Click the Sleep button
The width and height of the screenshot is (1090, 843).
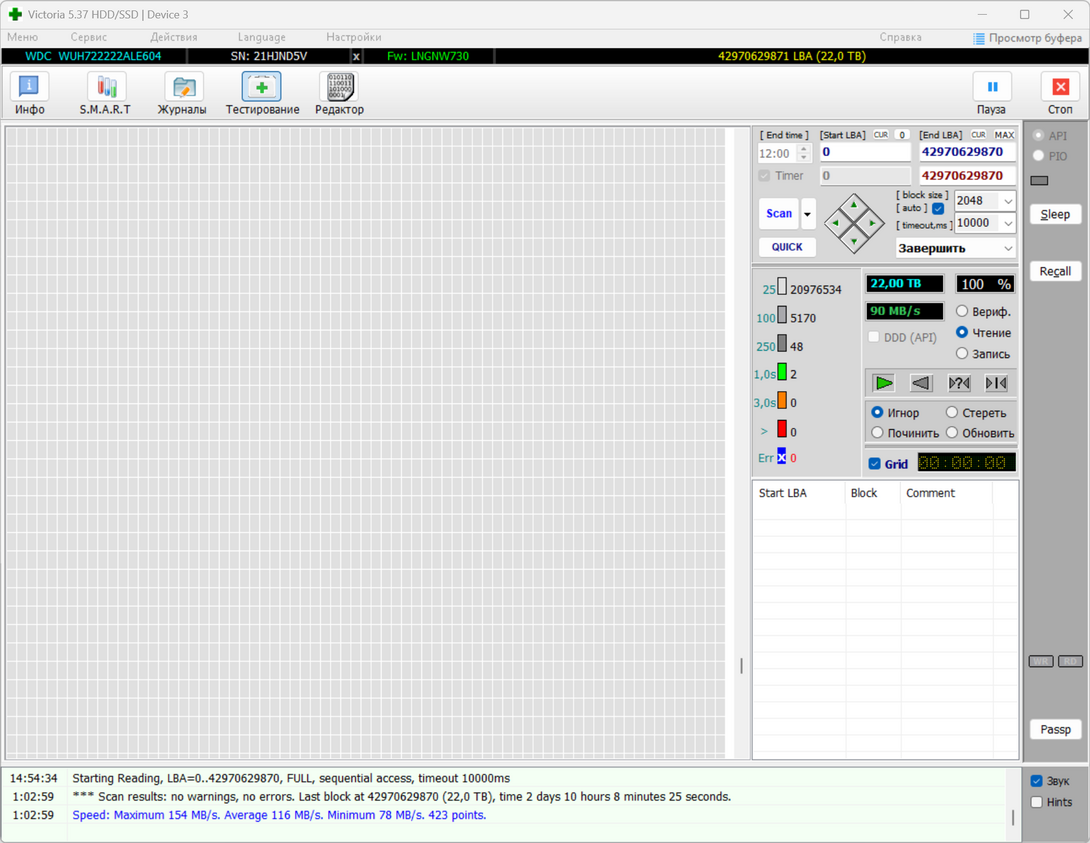click(1055, 214)
